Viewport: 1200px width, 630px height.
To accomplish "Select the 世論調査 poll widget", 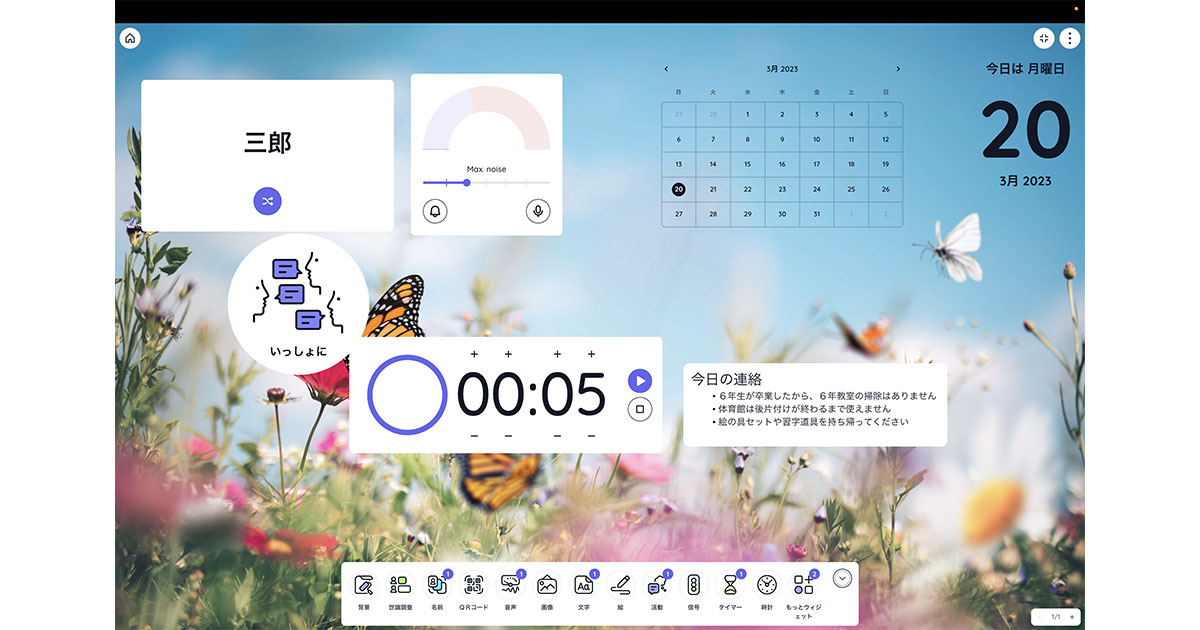I will (399, 585).
